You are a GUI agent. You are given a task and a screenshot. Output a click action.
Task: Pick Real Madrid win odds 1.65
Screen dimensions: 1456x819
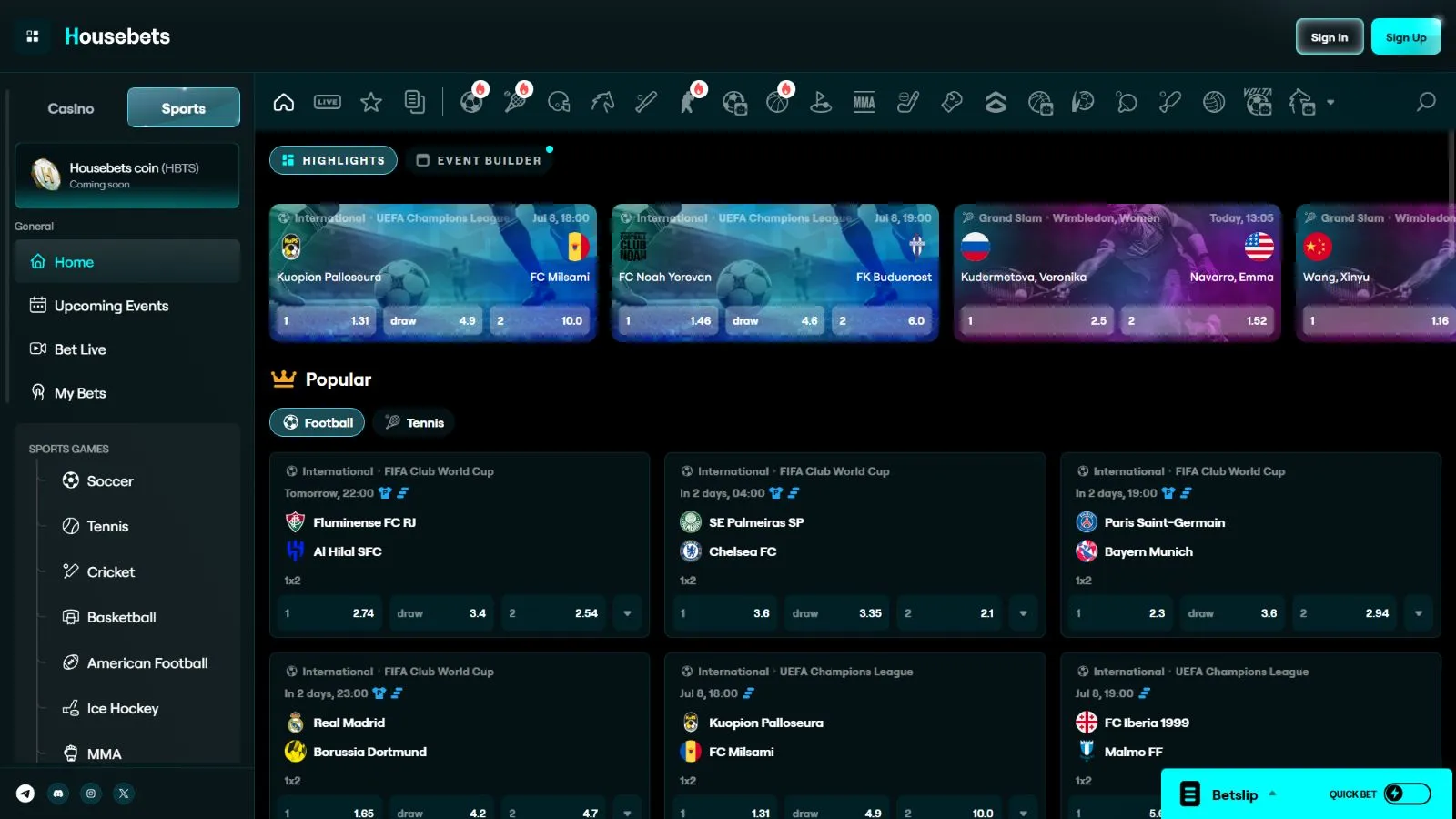coord(329,813)
